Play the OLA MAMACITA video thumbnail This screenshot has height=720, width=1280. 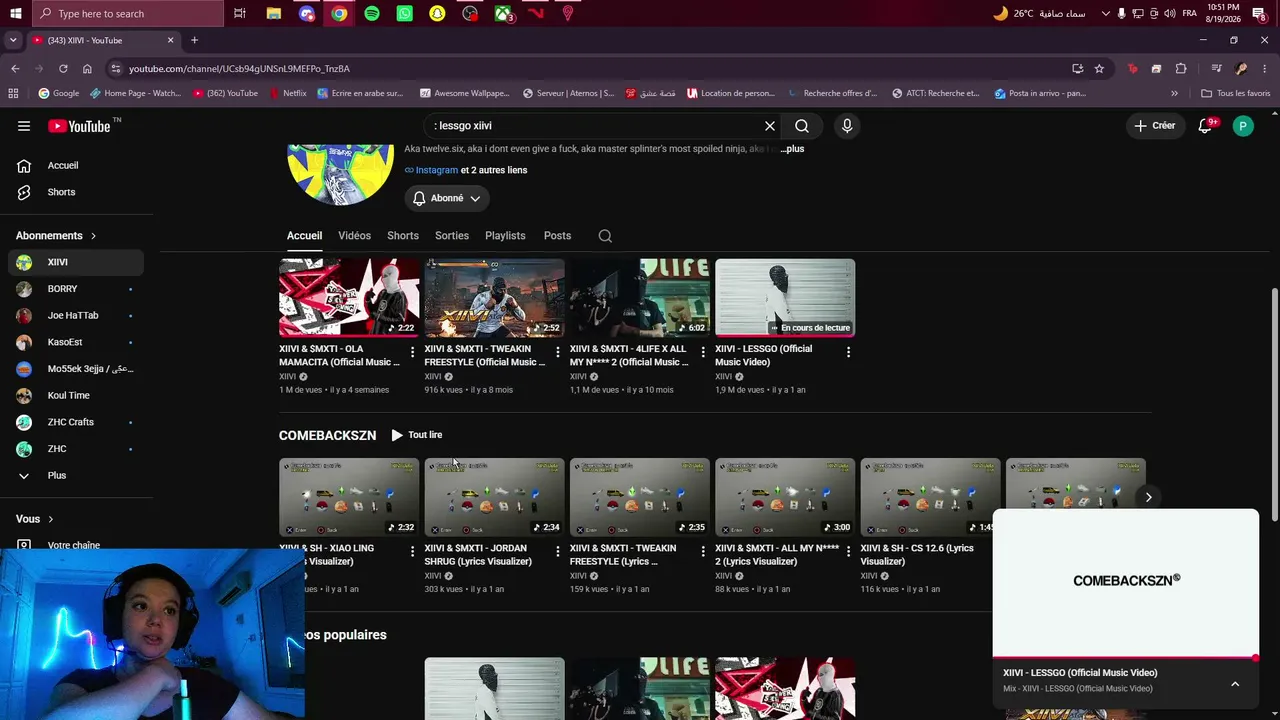pyautogui.click(x=349, y=298)
